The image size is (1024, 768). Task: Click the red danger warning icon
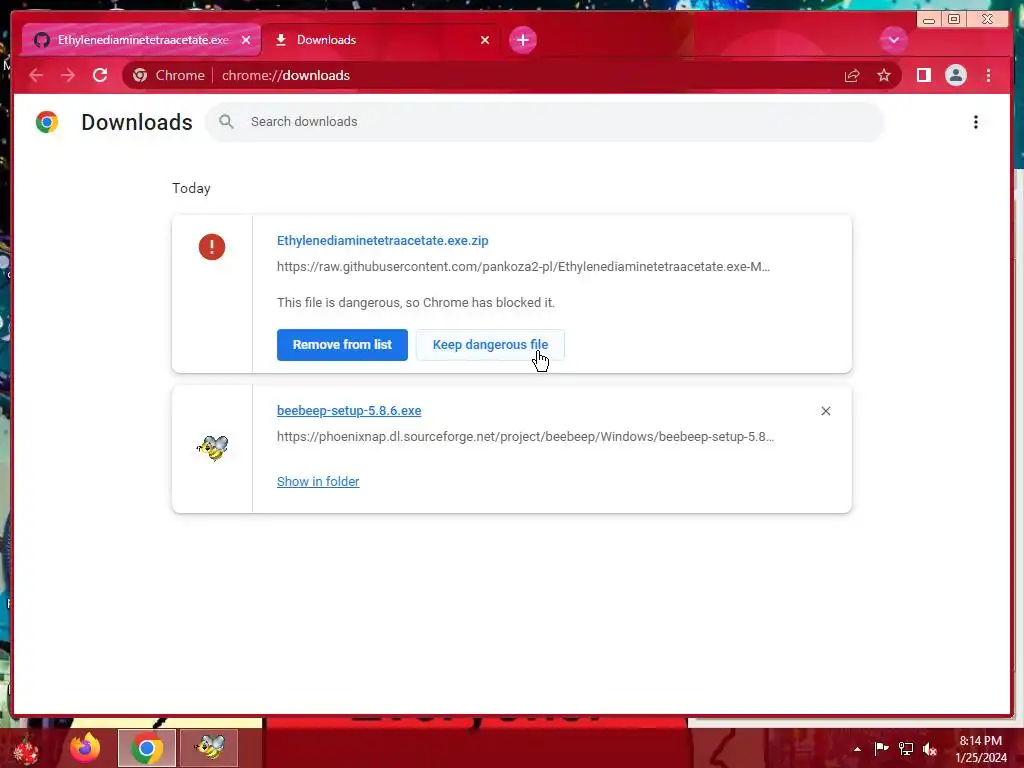[x=212, y=247]
